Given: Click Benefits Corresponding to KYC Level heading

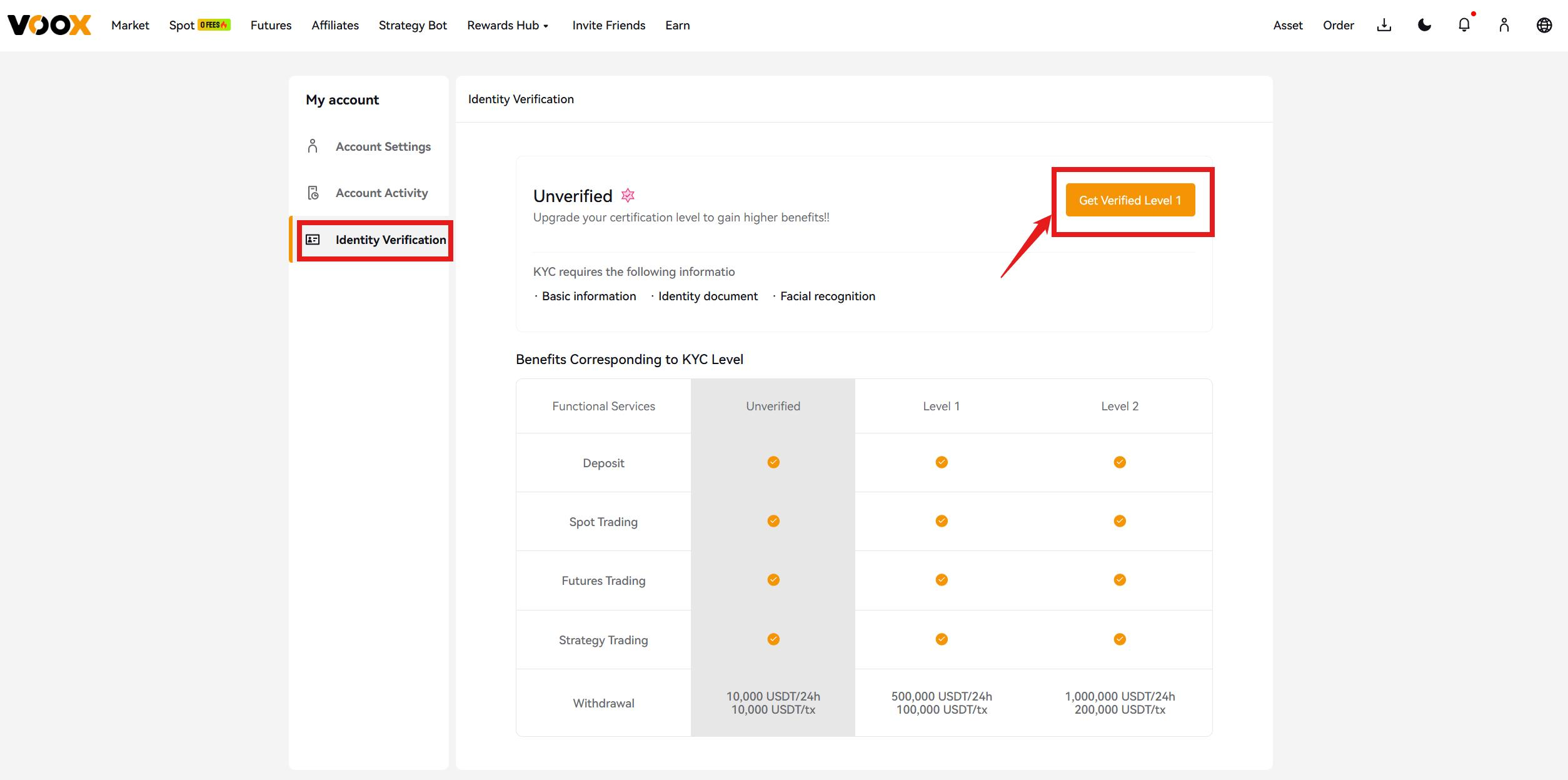Looking at the screenshot, I should click(630, 359).
